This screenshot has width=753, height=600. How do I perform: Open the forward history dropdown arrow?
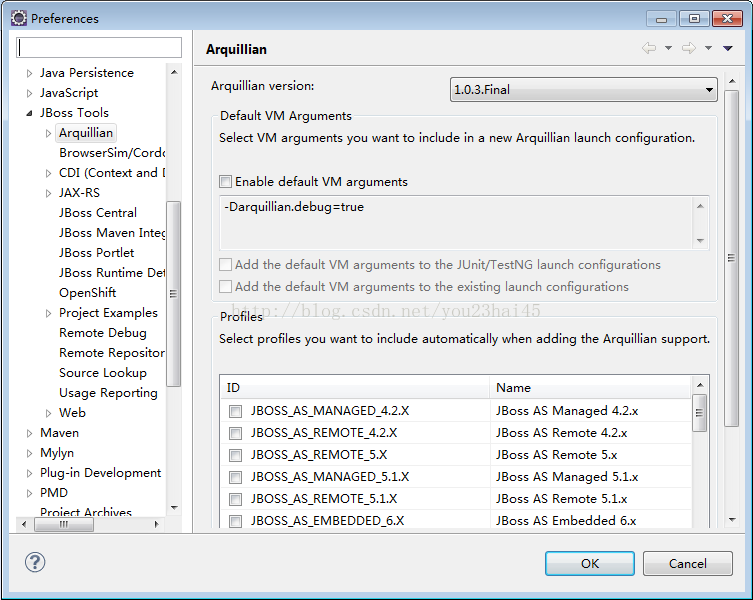[708, 48]
